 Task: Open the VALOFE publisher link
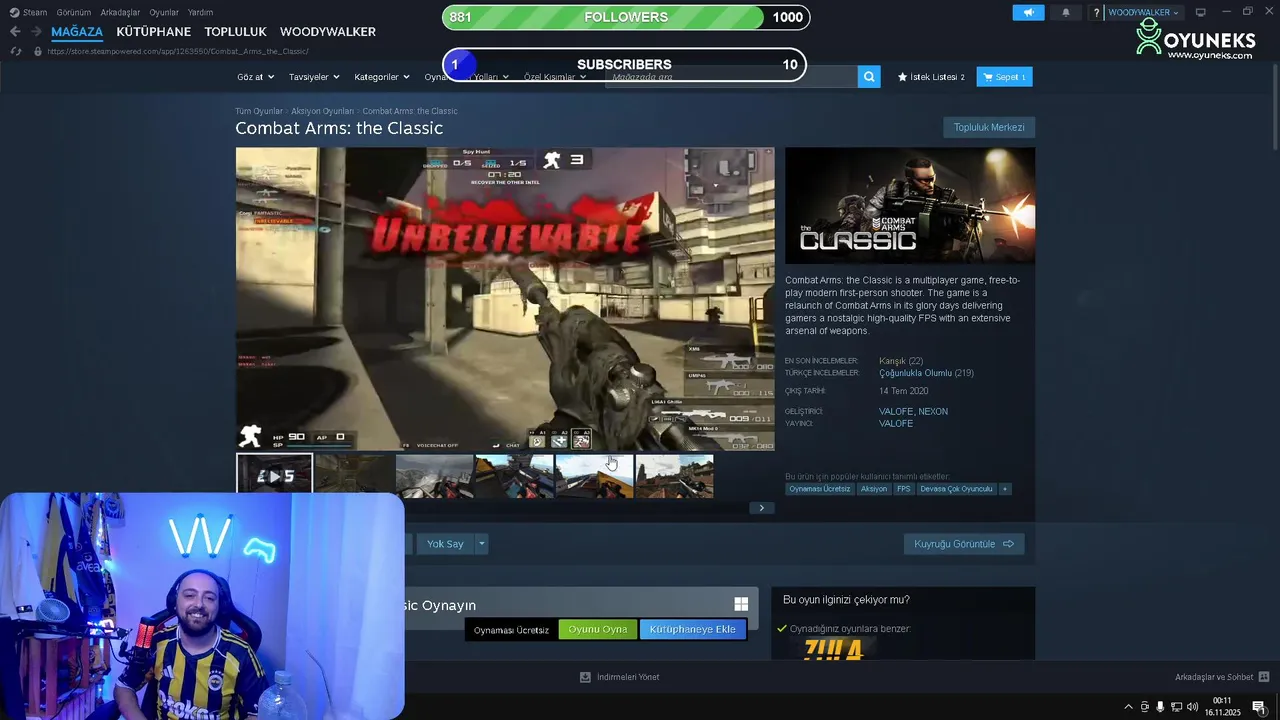pos(896,423)
